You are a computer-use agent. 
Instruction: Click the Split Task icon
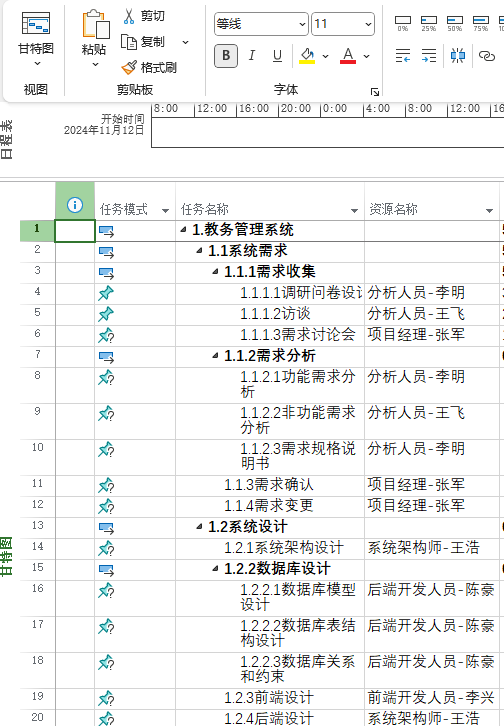458,56
